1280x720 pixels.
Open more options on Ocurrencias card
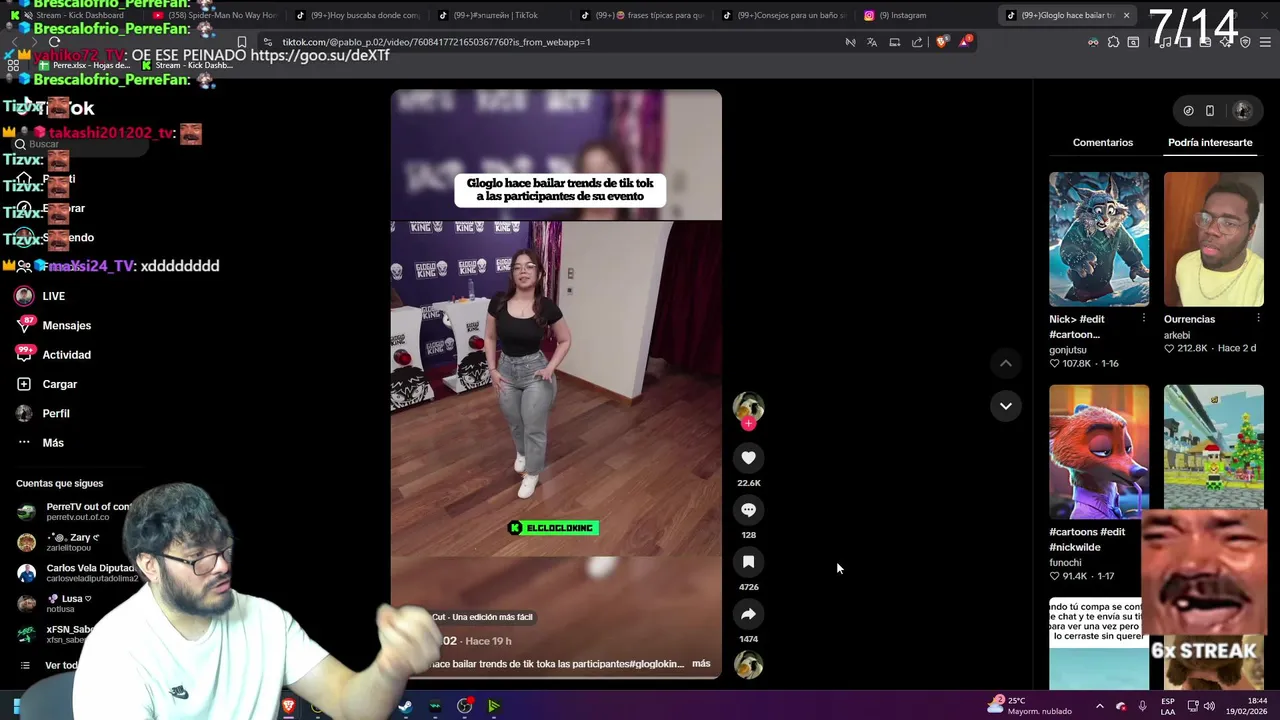point(1258,318)
